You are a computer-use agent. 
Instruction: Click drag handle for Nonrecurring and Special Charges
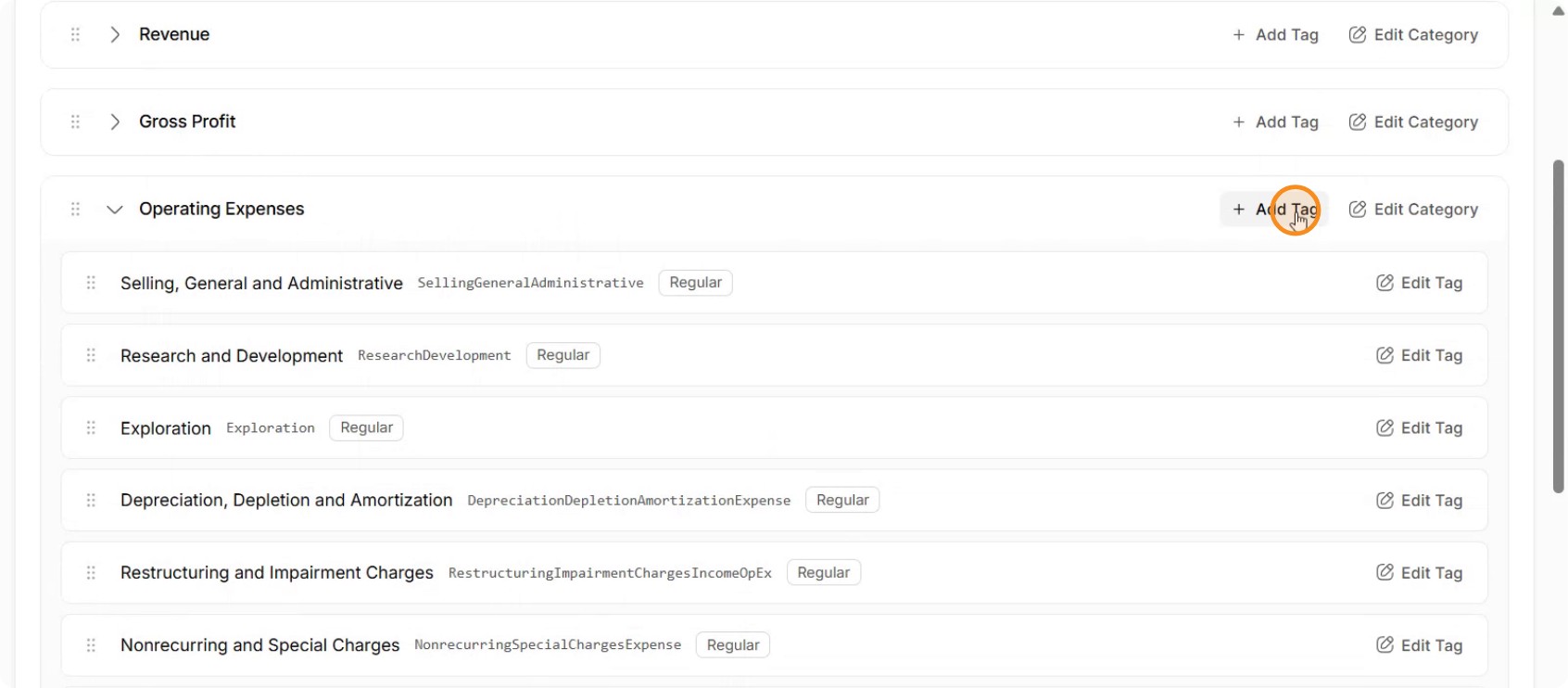click(x=91, y=644)
